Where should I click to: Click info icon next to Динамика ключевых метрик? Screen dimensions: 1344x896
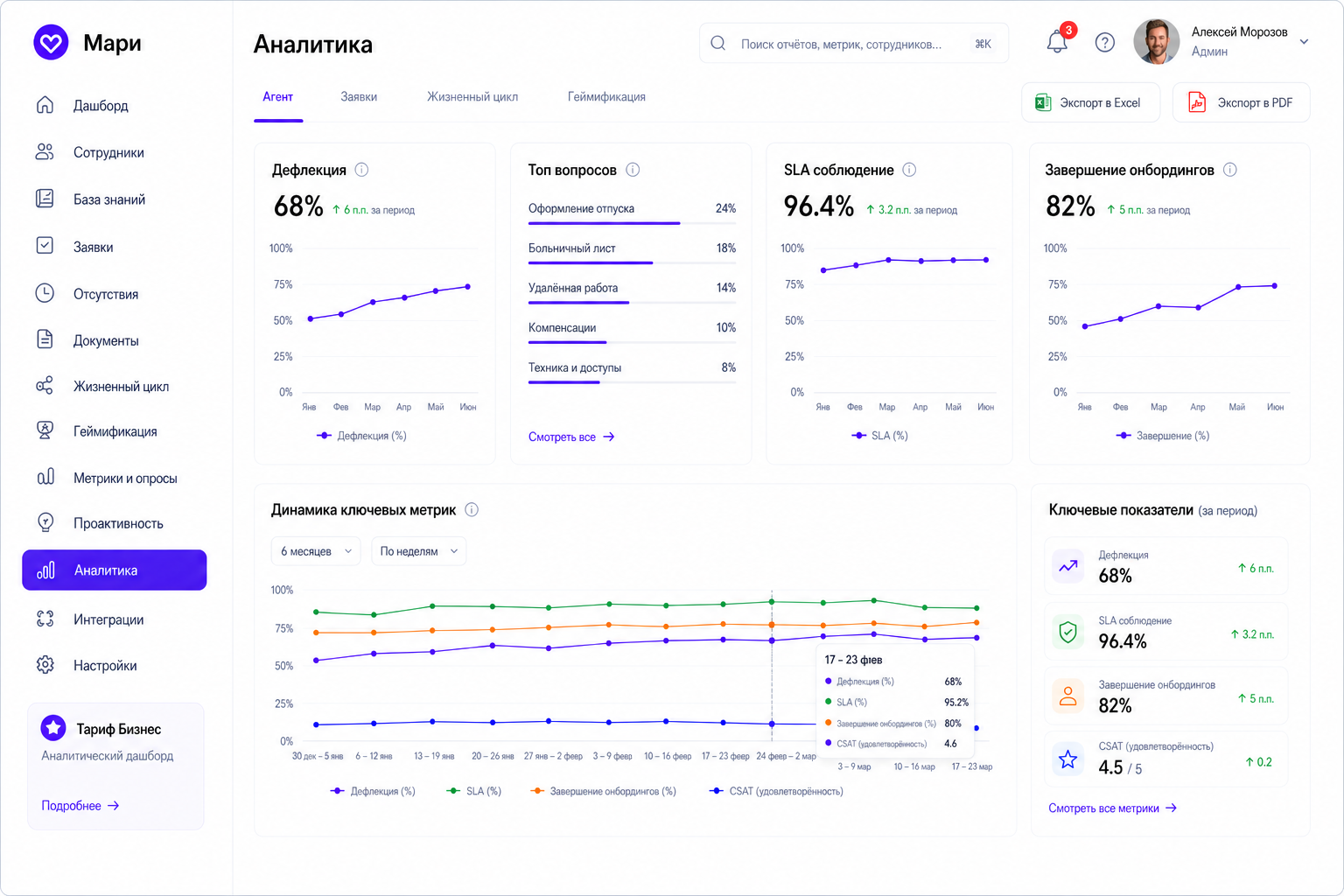[x=472, y=509]
